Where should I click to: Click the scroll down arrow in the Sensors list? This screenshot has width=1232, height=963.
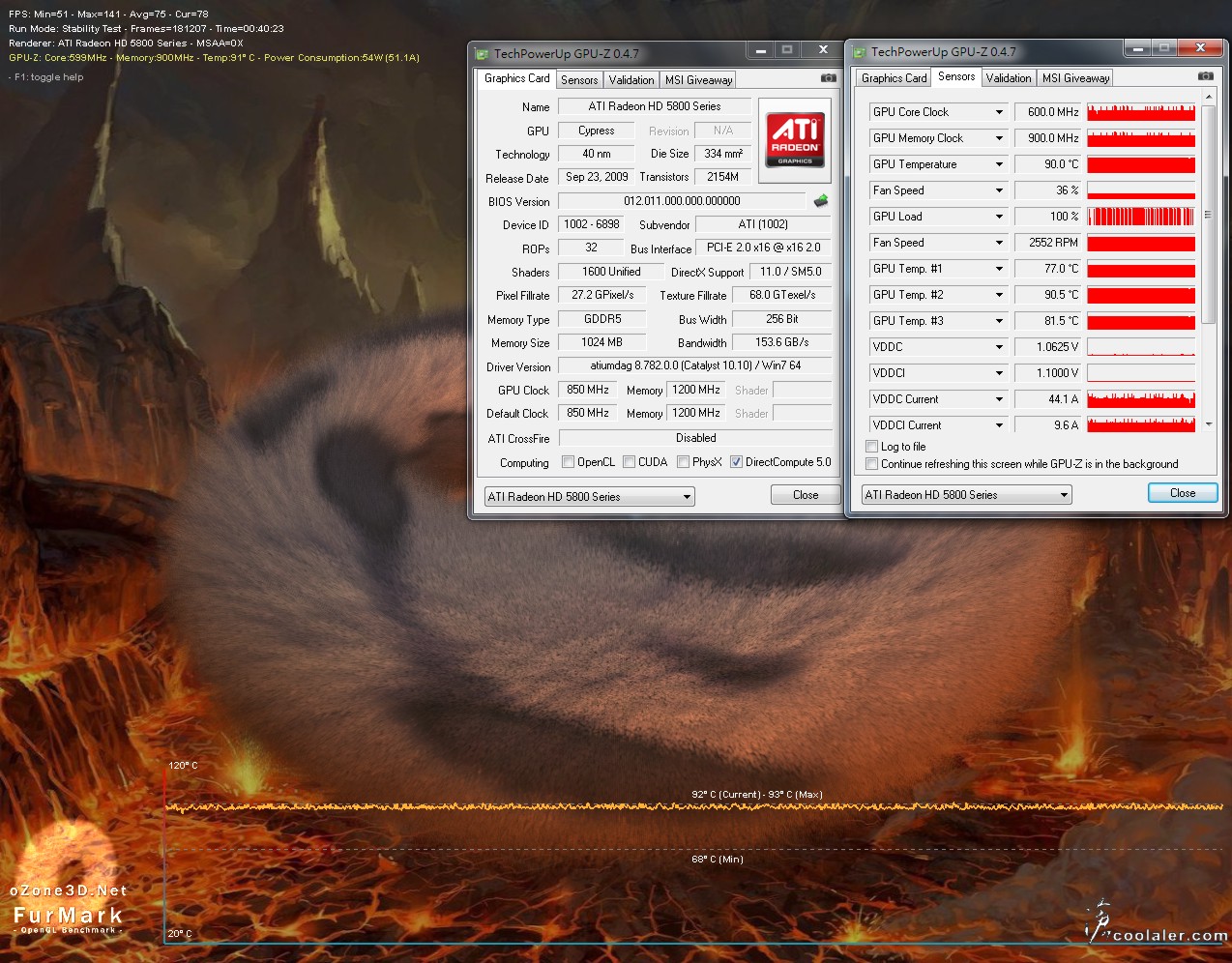coord(1209,424)
